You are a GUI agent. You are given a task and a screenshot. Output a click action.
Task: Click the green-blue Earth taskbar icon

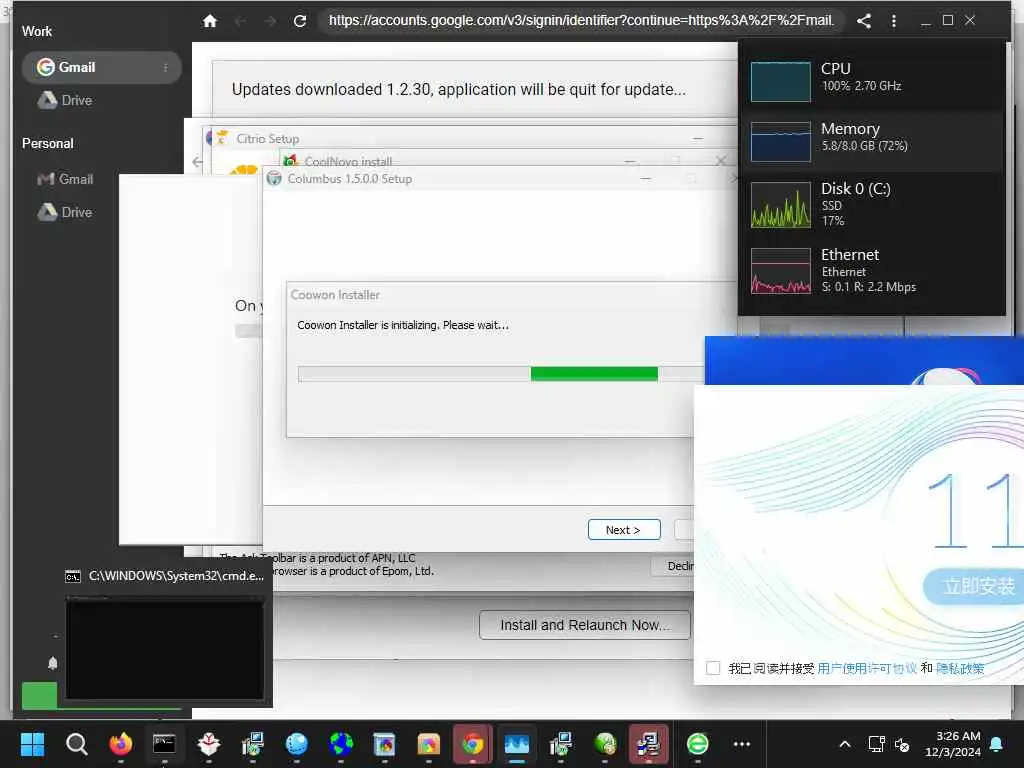[x=340, y=744]
